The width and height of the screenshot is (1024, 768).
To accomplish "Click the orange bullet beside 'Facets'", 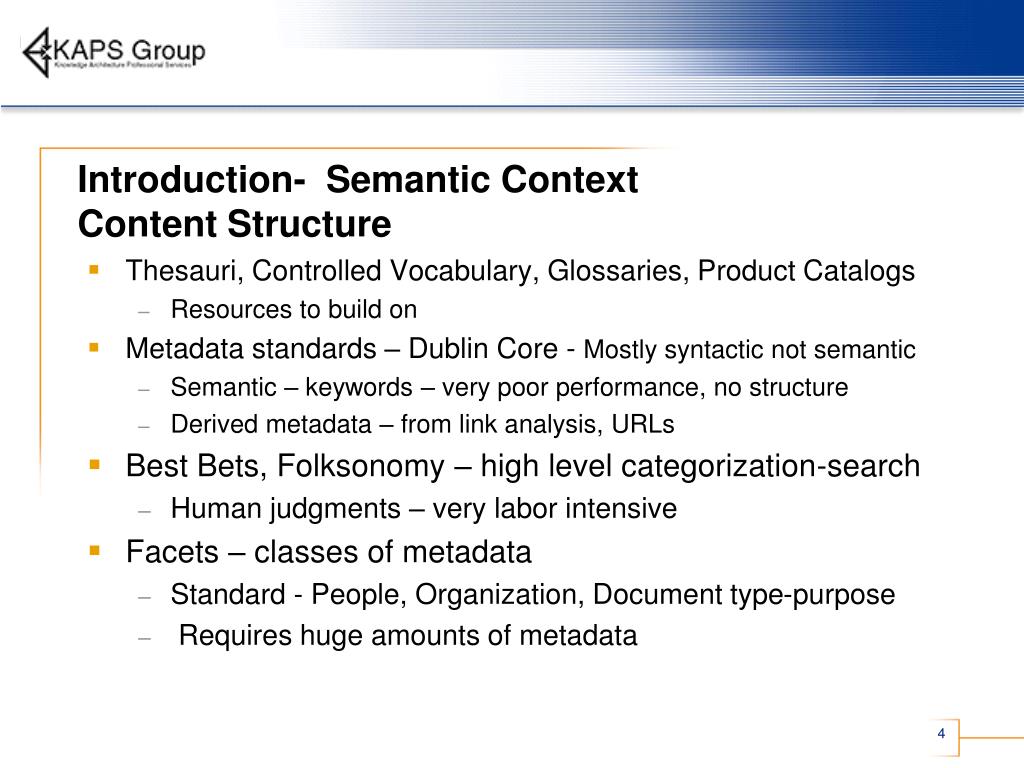I will [95, 551].
